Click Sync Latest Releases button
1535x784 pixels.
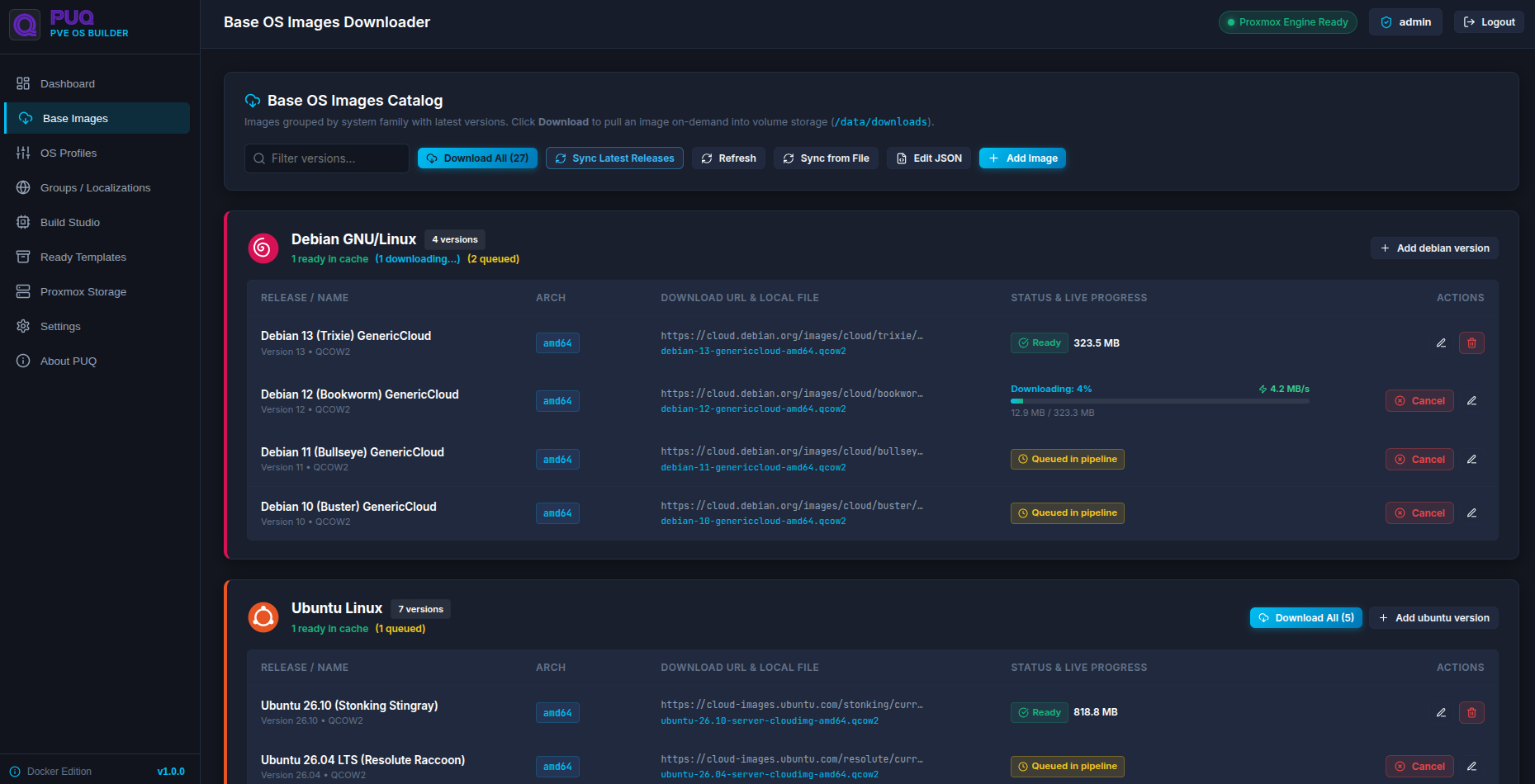tap(614, 158)
